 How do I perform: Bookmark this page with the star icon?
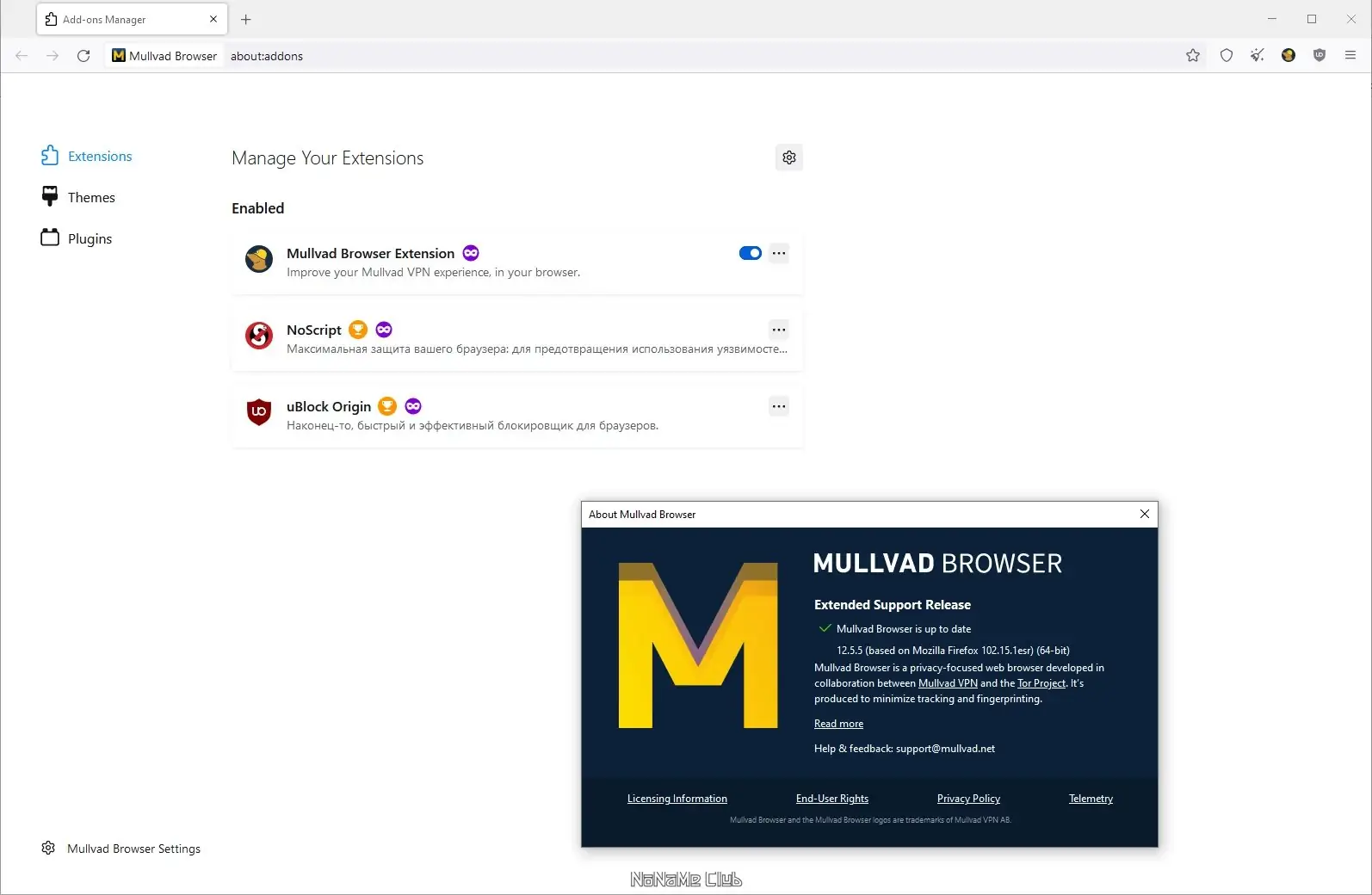point(1193,56)
